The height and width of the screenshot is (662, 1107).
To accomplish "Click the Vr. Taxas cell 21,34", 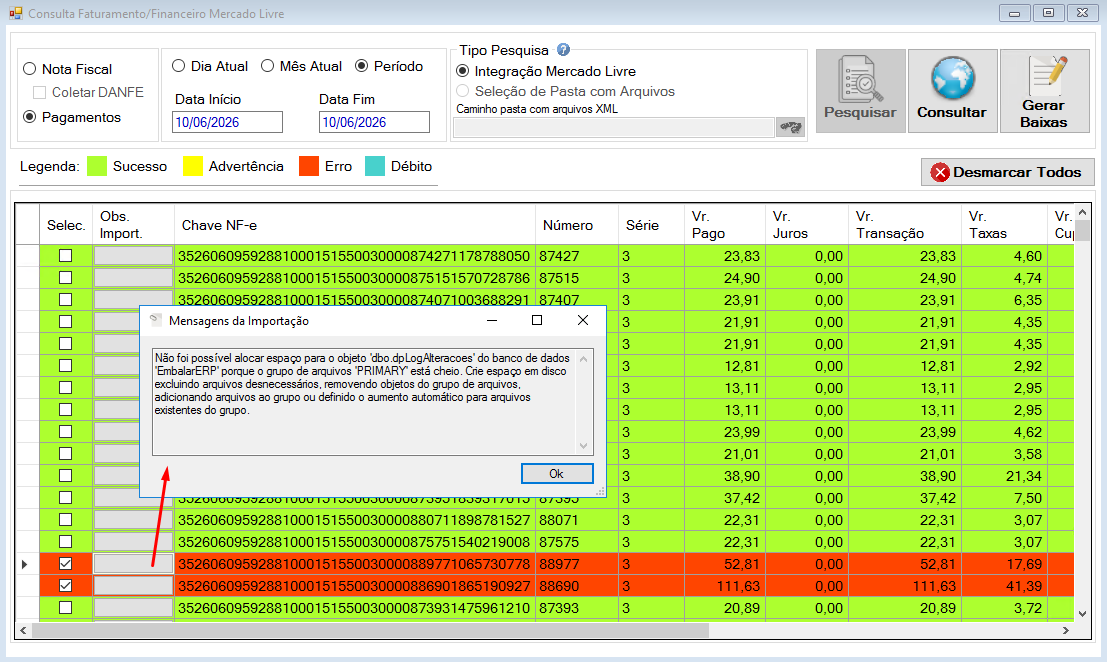I will point(1004,475).
